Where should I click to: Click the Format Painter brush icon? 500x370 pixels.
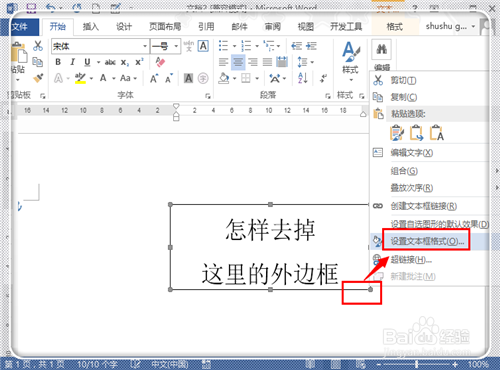(38, 78)
